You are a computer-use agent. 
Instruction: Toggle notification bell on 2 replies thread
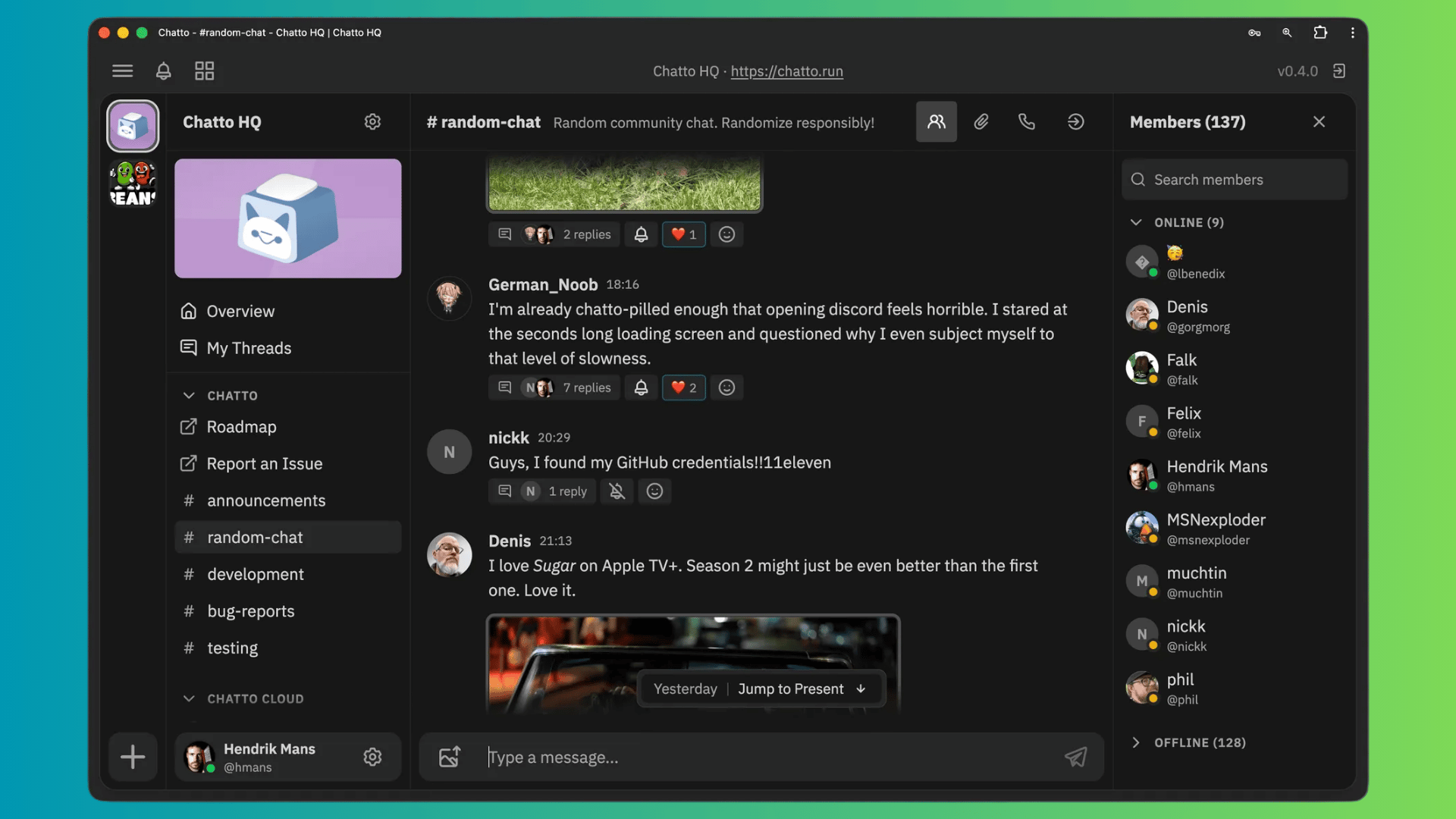[641, 234]
